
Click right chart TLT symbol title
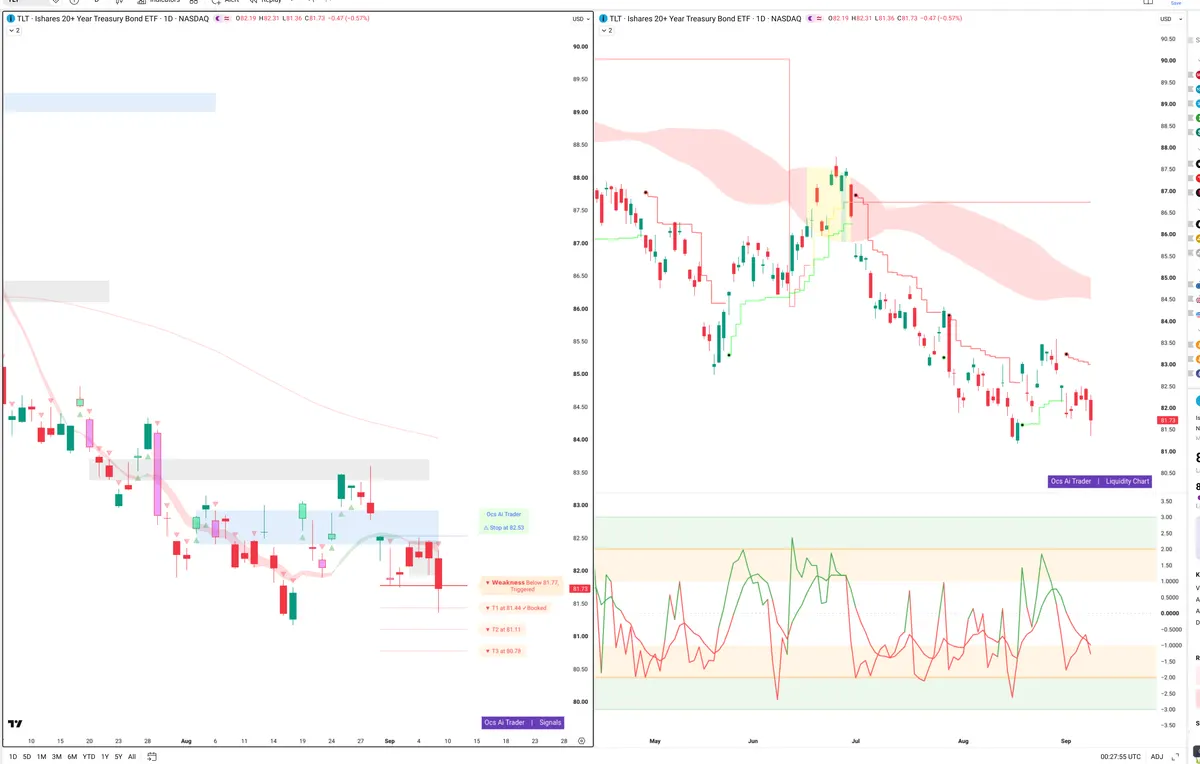coord(705,19)
